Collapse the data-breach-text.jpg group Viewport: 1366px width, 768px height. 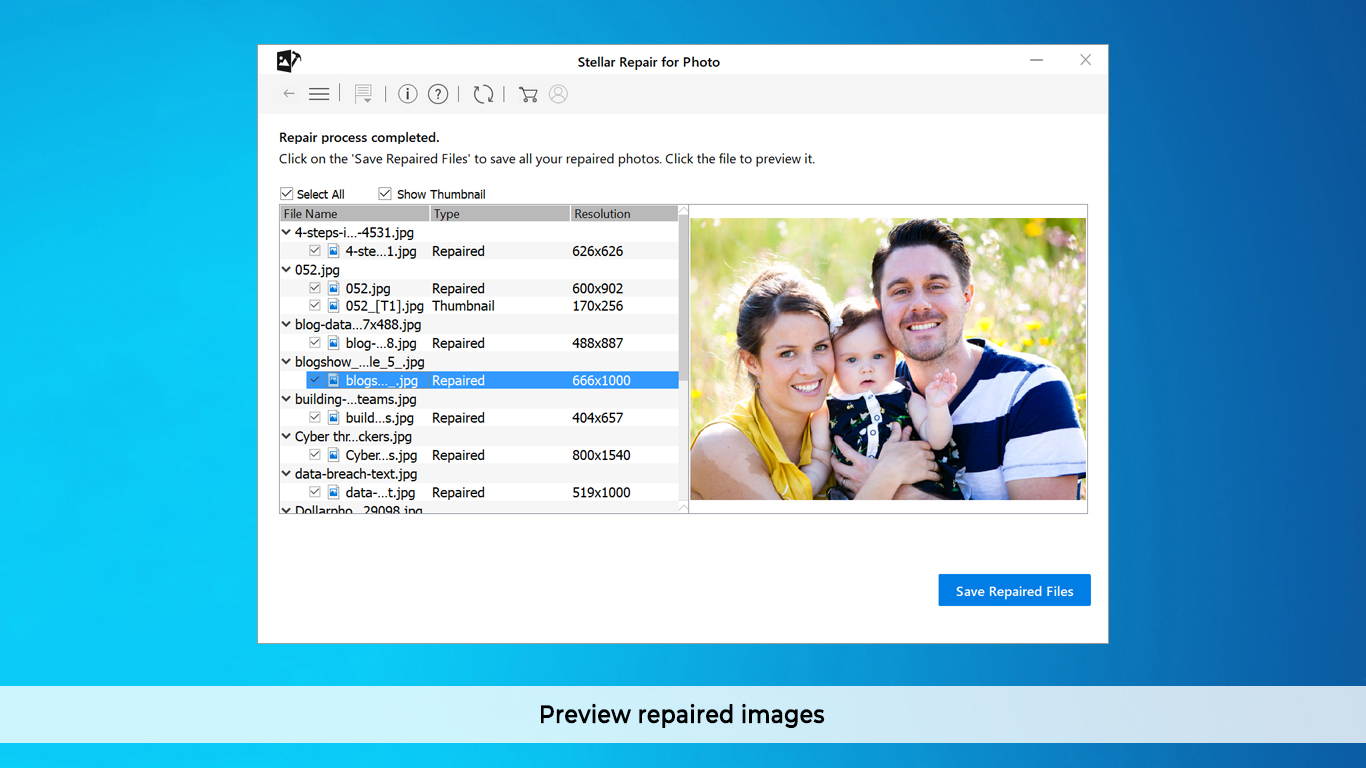coord(286,474)
